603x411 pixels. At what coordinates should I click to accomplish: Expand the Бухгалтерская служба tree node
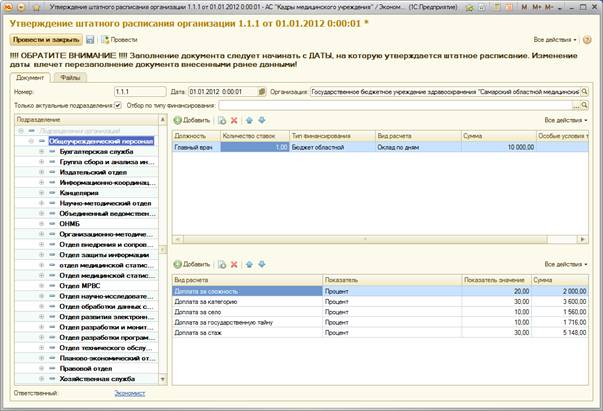(41, 152)
